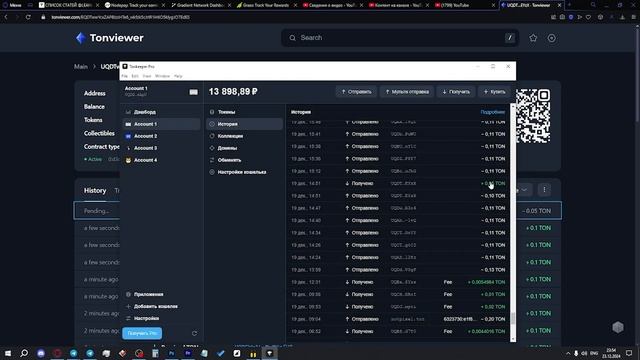Select Account 1 in the wallet list
This screenshot has height=360, width=640.
point(161,124)
